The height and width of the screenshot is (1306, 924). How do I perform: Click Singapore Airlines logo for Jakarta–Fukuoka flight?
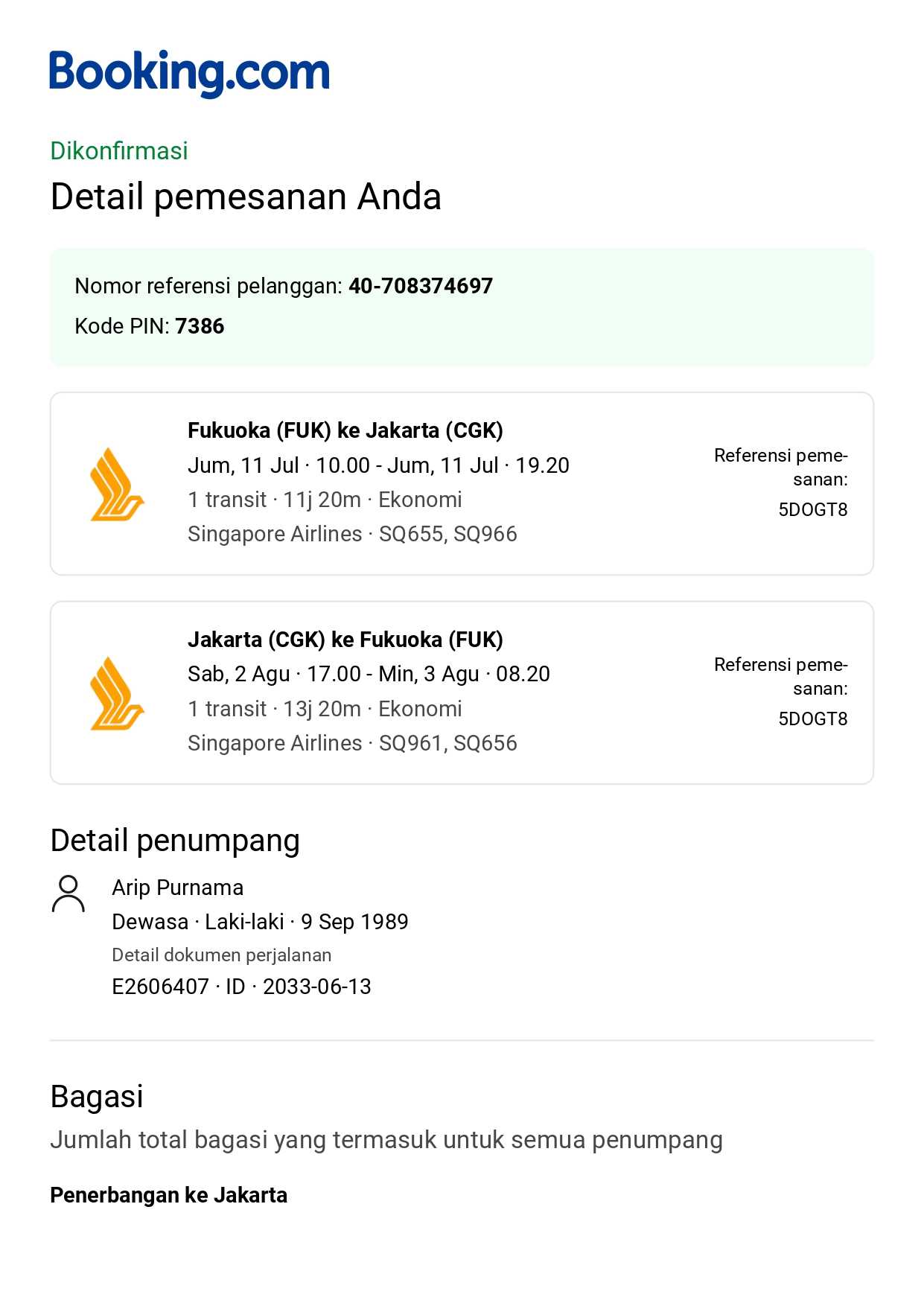pos(117,693)
